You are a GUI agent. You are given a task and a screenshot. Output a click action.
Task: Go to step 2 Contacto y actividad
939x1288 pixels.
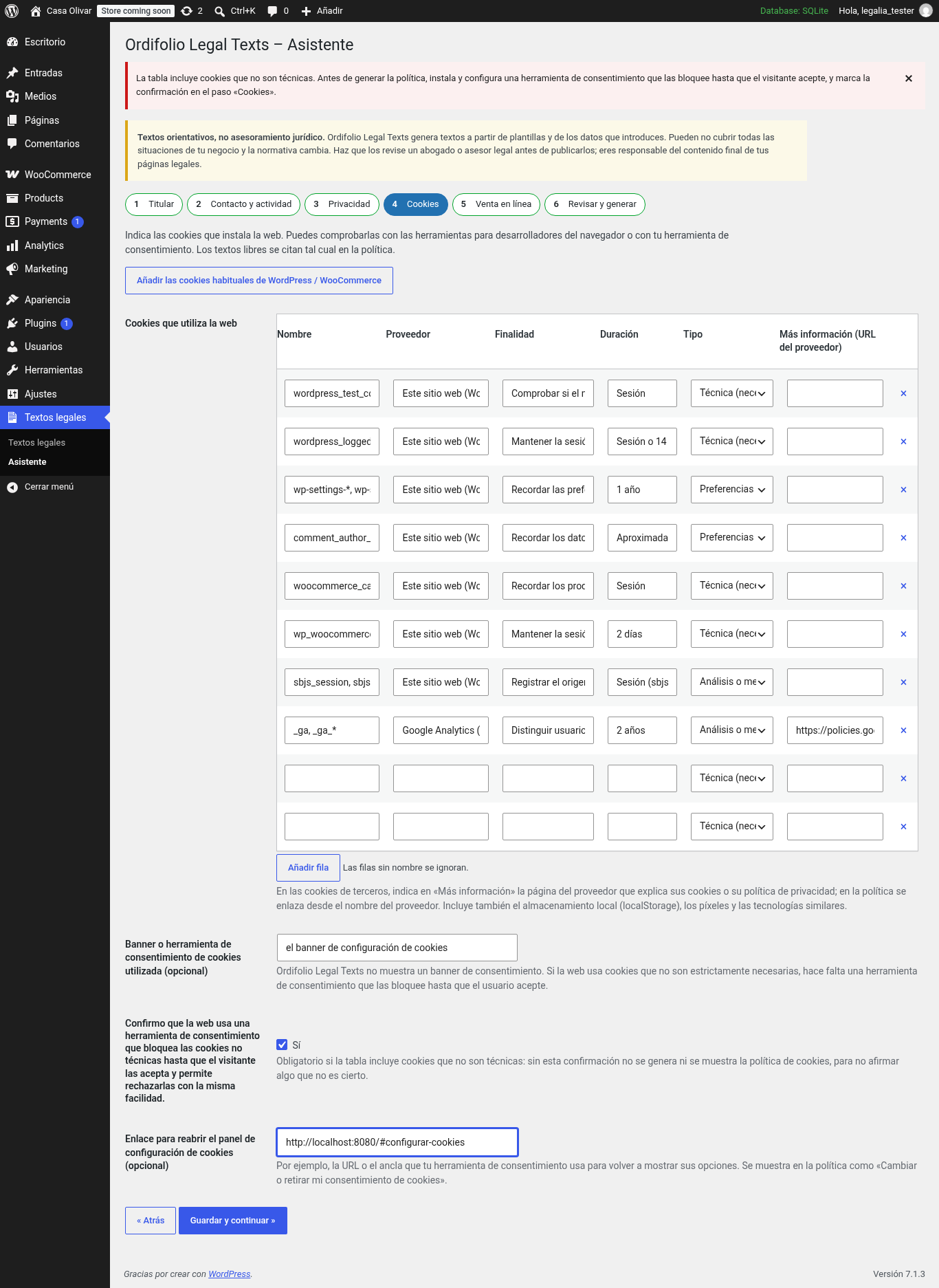coord(244,204)
